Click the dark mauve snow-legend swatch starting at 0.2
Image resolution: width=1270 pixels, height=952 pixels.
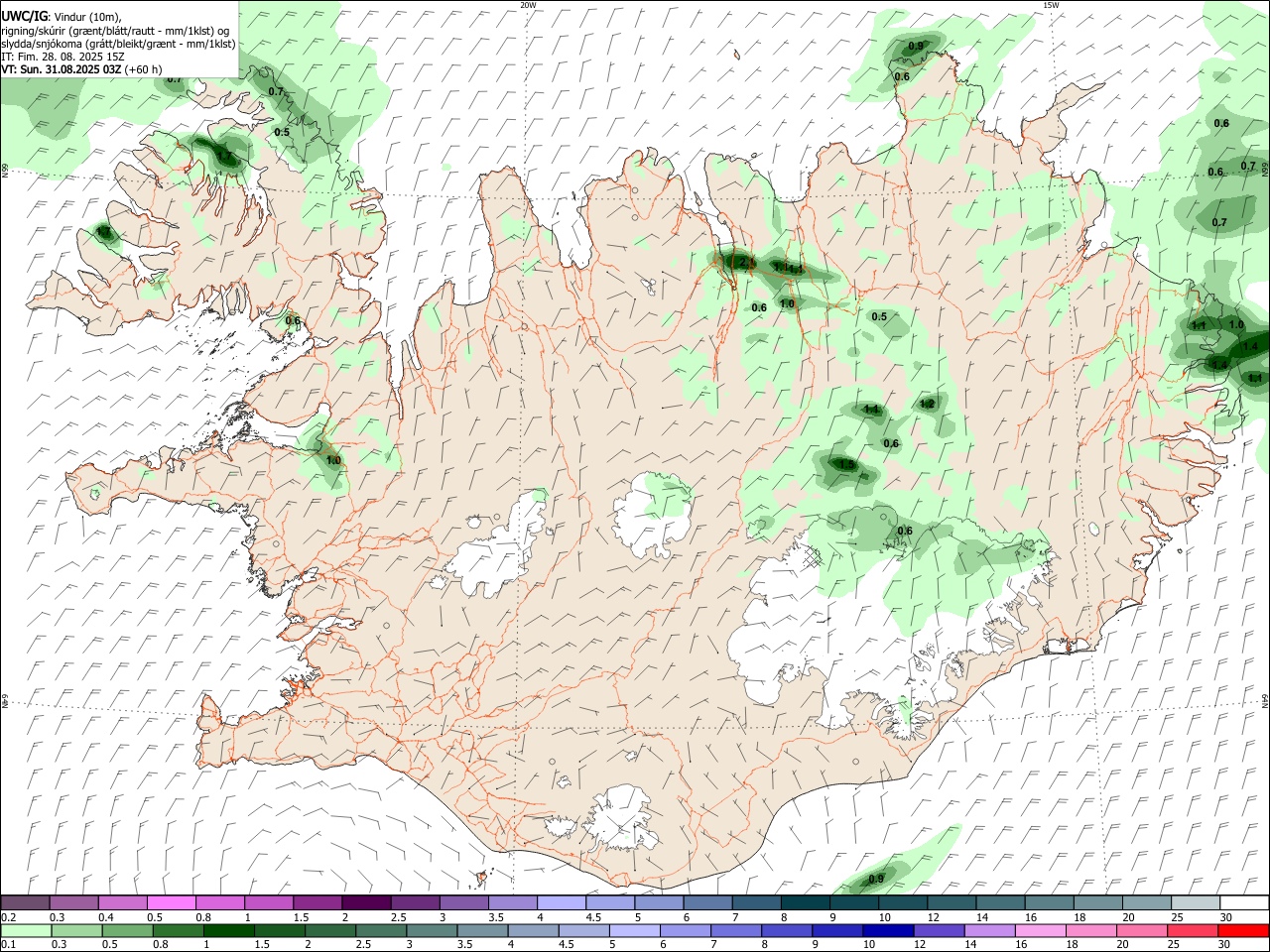click(x=25, y=903)
